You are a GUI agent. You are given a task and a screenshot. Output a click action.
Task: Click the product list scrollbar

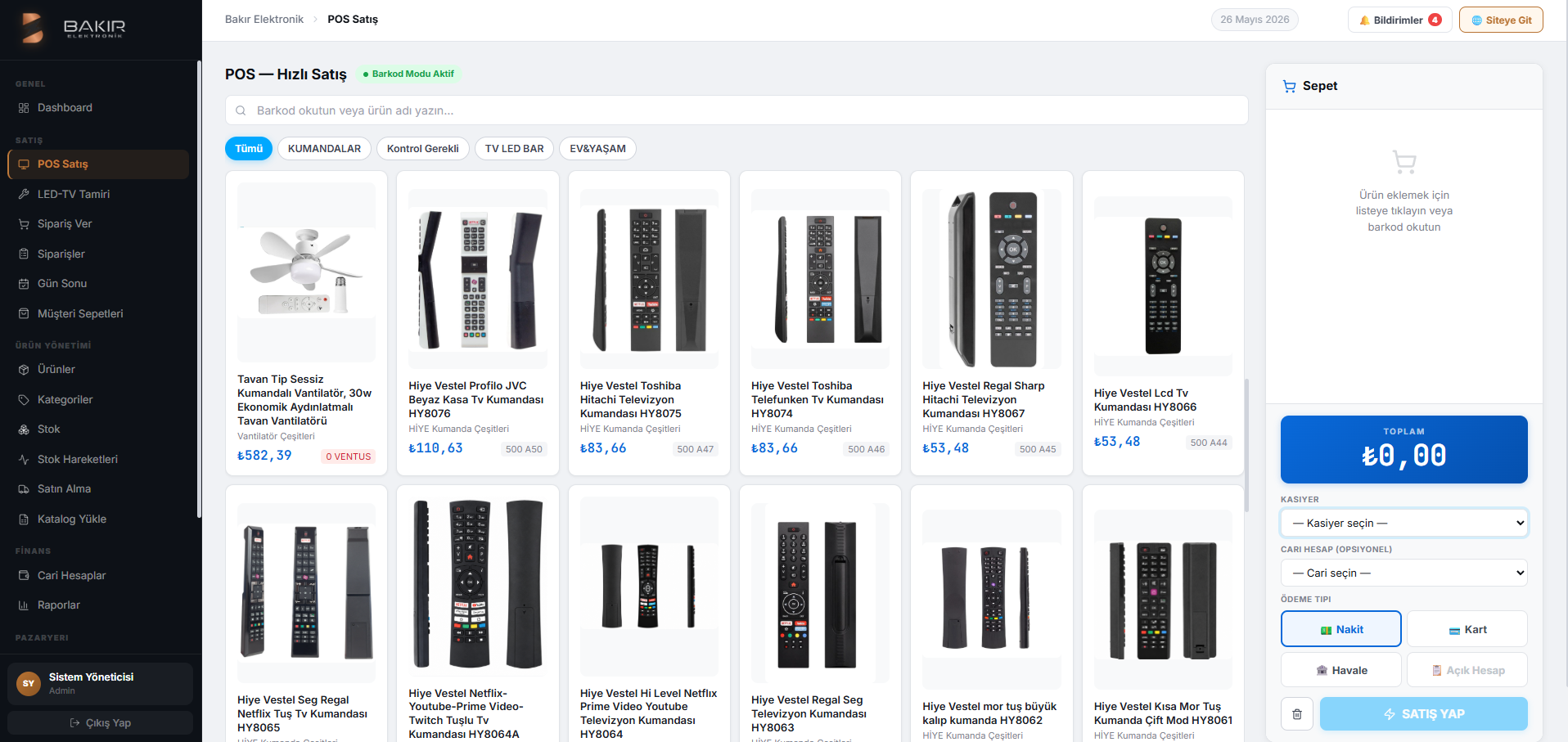[1246, 446]
